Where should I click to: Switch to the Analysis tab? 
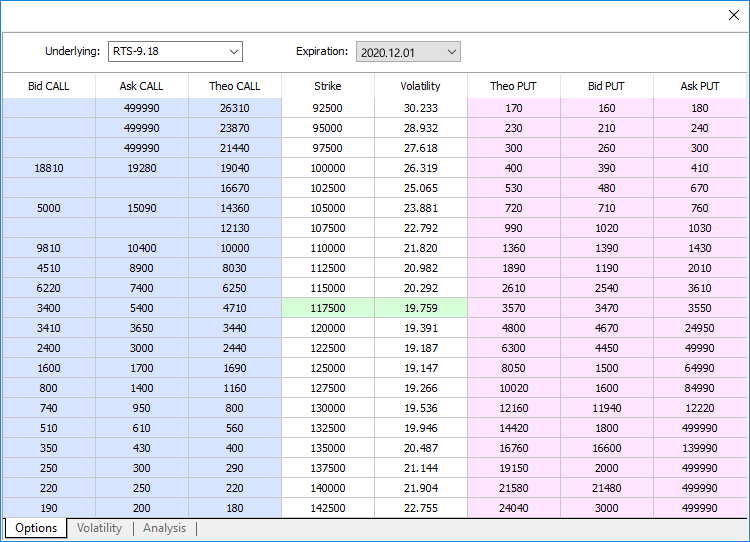pos(165,528)
